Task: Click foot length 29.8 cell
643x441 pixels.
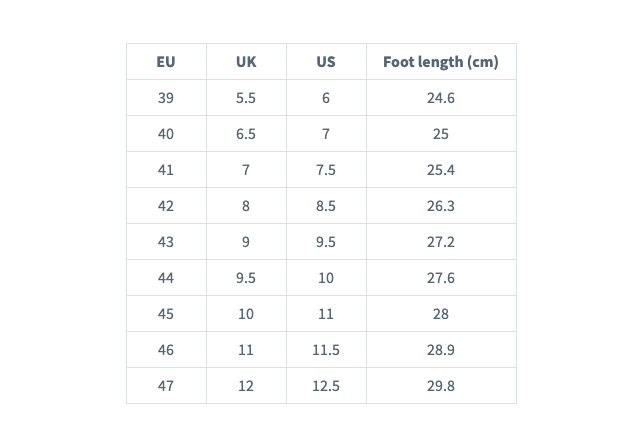Action: (x=441, y=386)
